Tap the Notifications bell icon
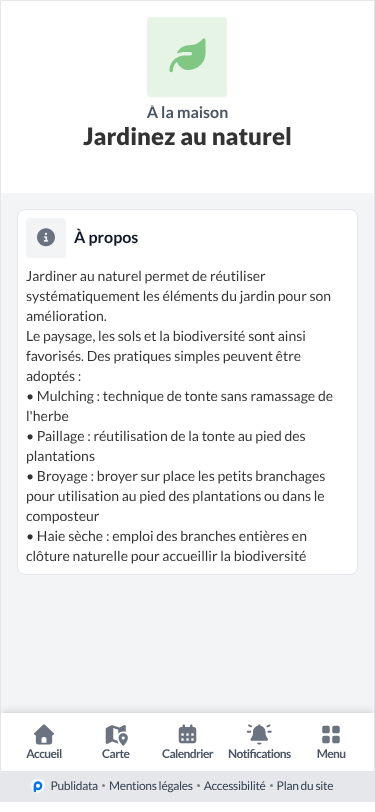This screenshot has width=375, height=812. tap(259, 734)
